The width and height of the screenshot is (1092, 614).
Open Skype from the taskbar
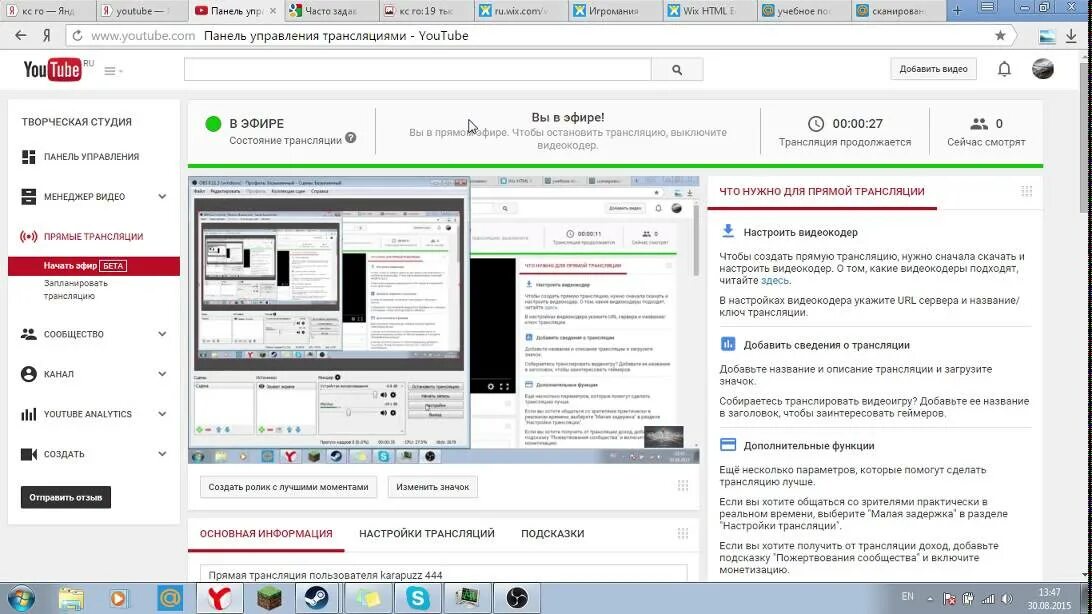[418, 598]
